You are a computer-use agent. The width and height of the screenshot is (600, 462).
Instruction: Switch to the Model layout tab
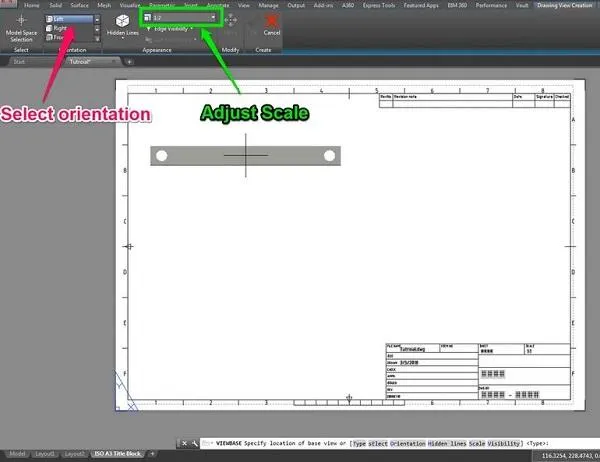pyautogui.click(x=18, y=453)
